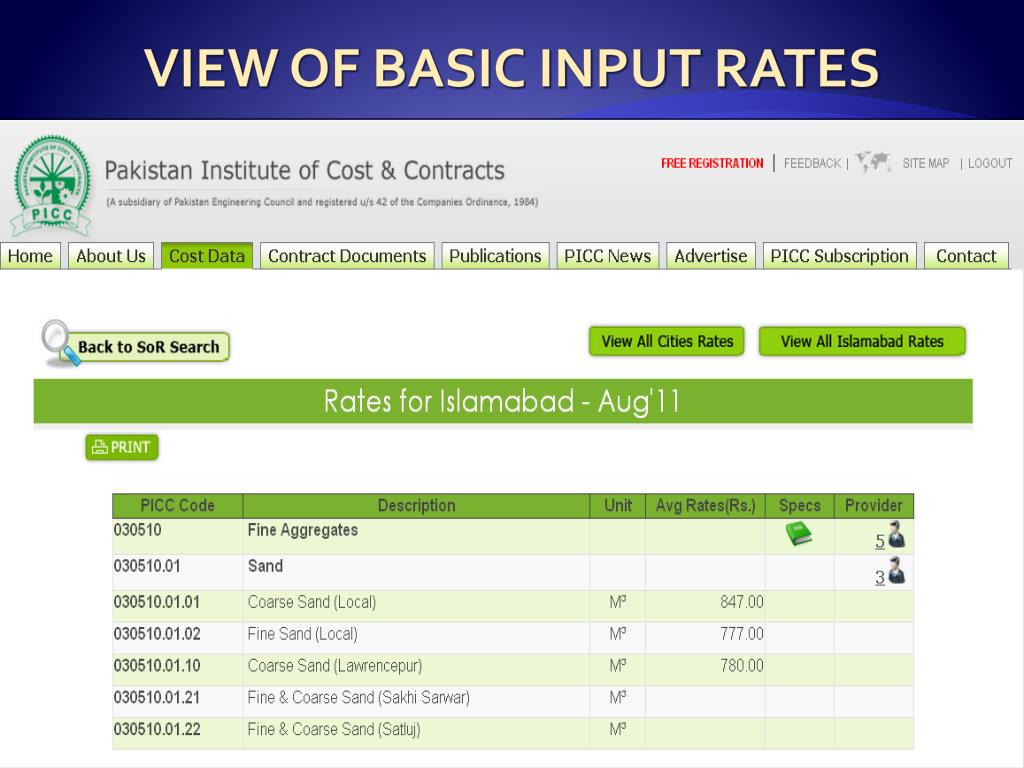Go to the Advertise tab
The width and height of the screenshot is (1024, 768).
[x=711, y=256]
